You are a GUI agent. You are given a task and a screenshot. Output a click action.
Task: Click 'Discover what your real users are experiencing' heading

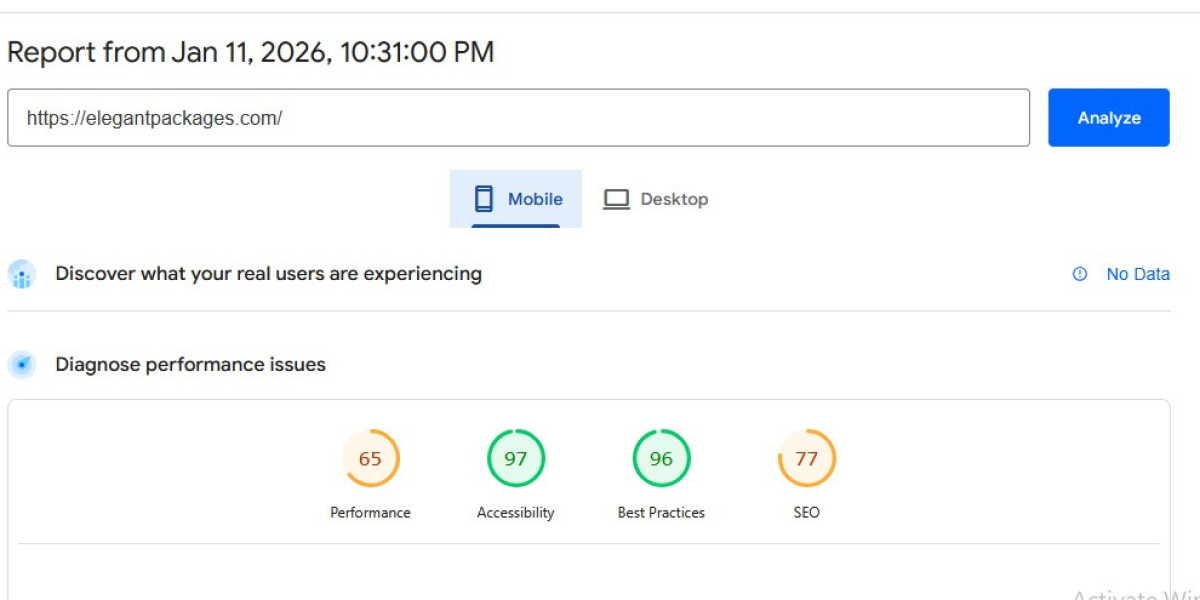[x=268, y=274]
